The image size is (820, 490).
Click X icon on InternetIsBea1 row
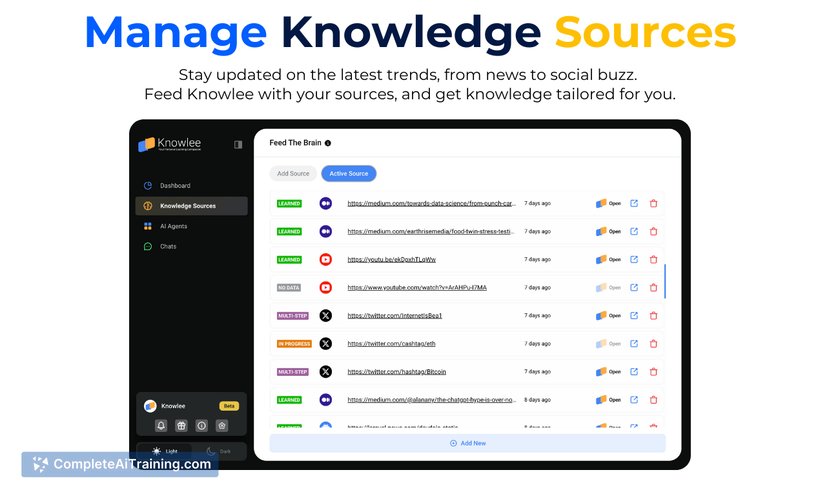coord(325,316)
